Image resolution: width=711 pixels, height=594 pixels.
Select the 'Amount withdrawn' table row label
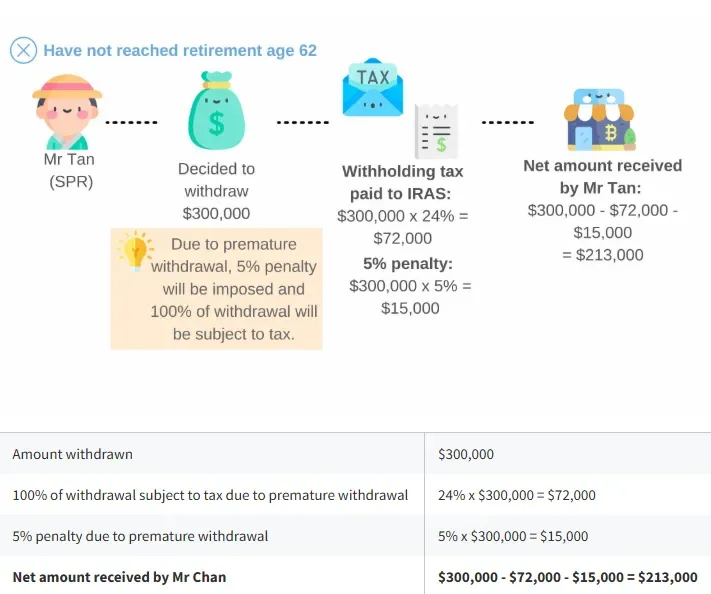tap(73, 454)
